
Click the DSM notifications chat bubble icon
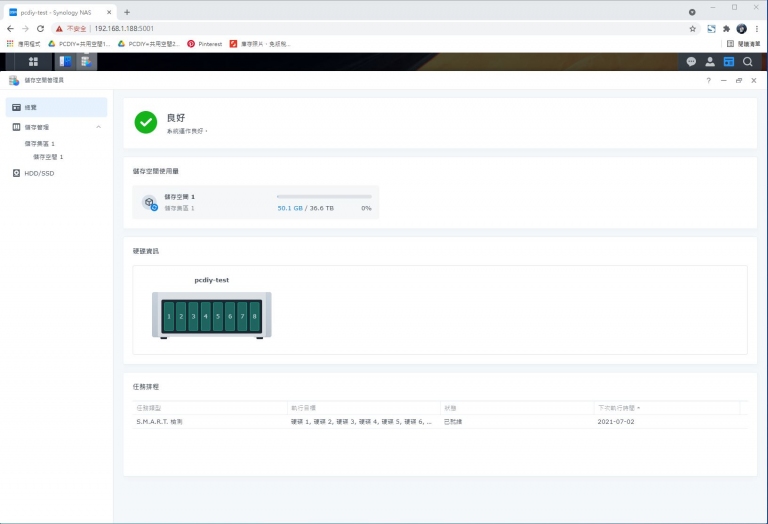coord(691,62)
